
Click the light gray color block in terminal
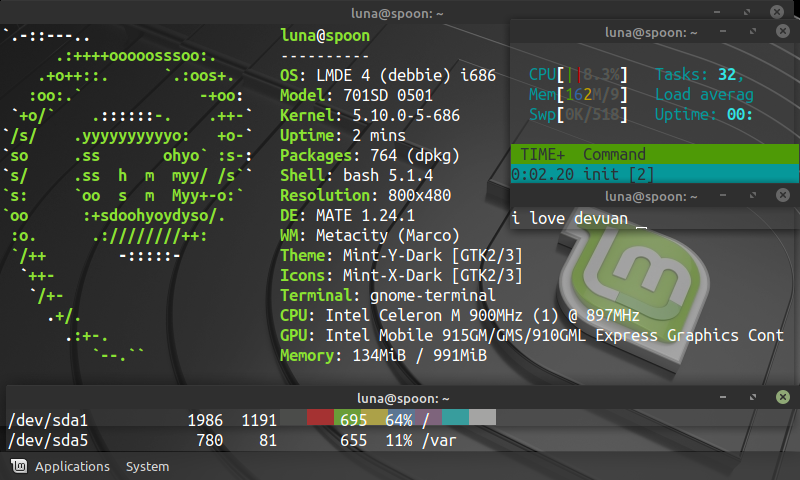(483, 417)
